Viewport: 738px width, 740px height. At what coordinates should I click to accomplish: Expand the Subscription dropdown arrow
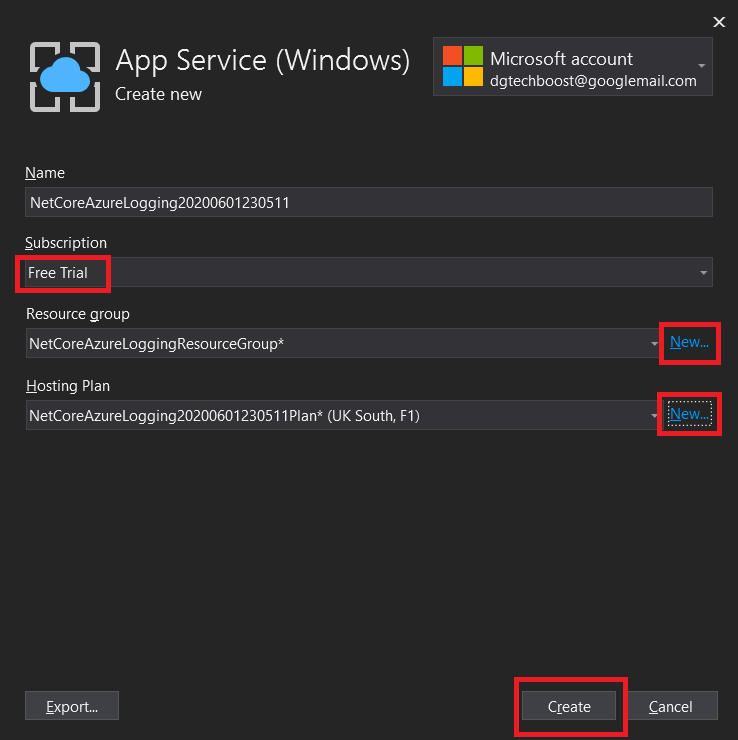tap(703, 272)
